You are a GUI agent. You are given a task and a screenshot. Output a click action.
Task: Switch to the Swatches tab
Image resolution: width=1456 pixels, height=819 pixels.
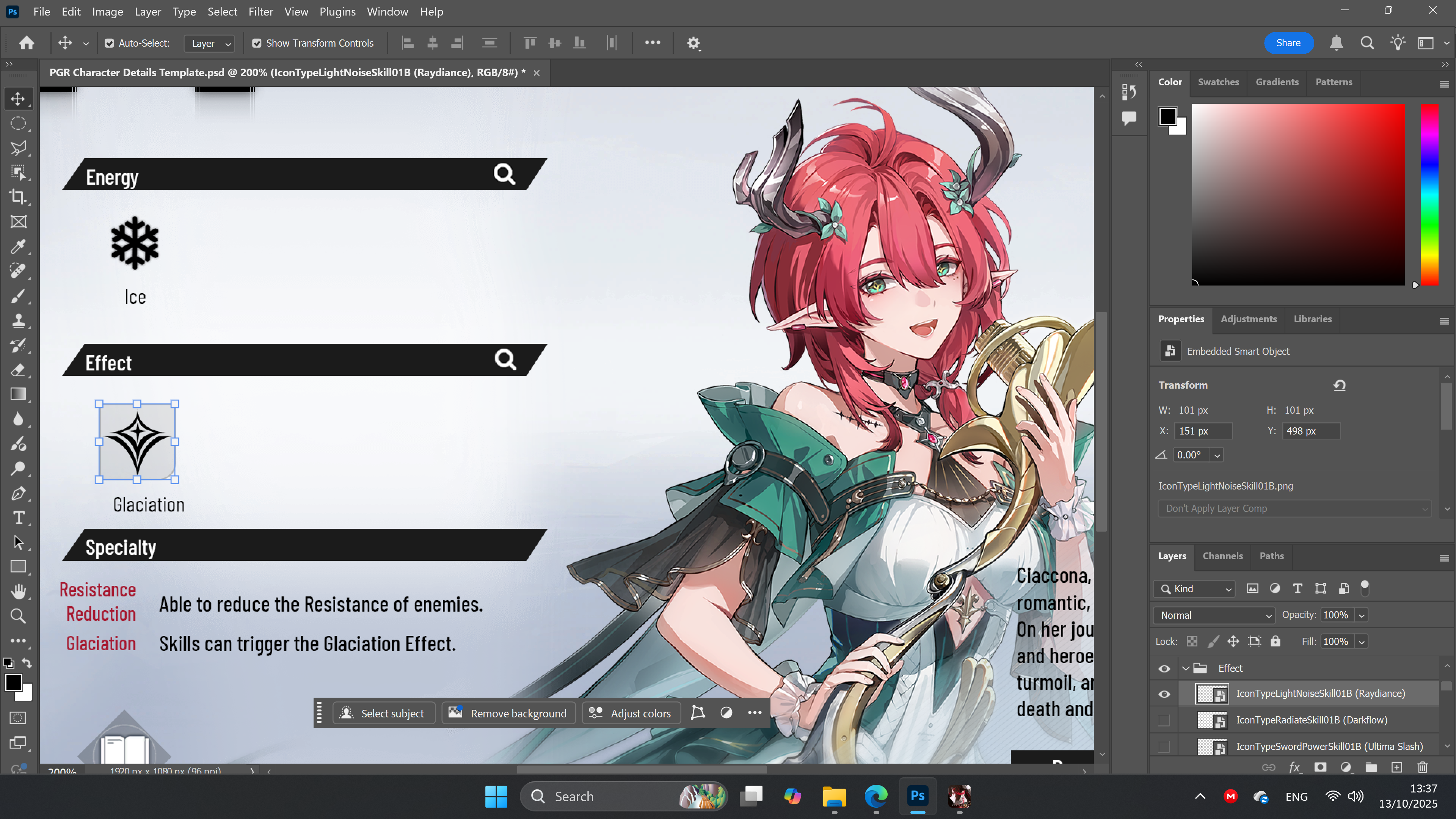coord(1218,82)
